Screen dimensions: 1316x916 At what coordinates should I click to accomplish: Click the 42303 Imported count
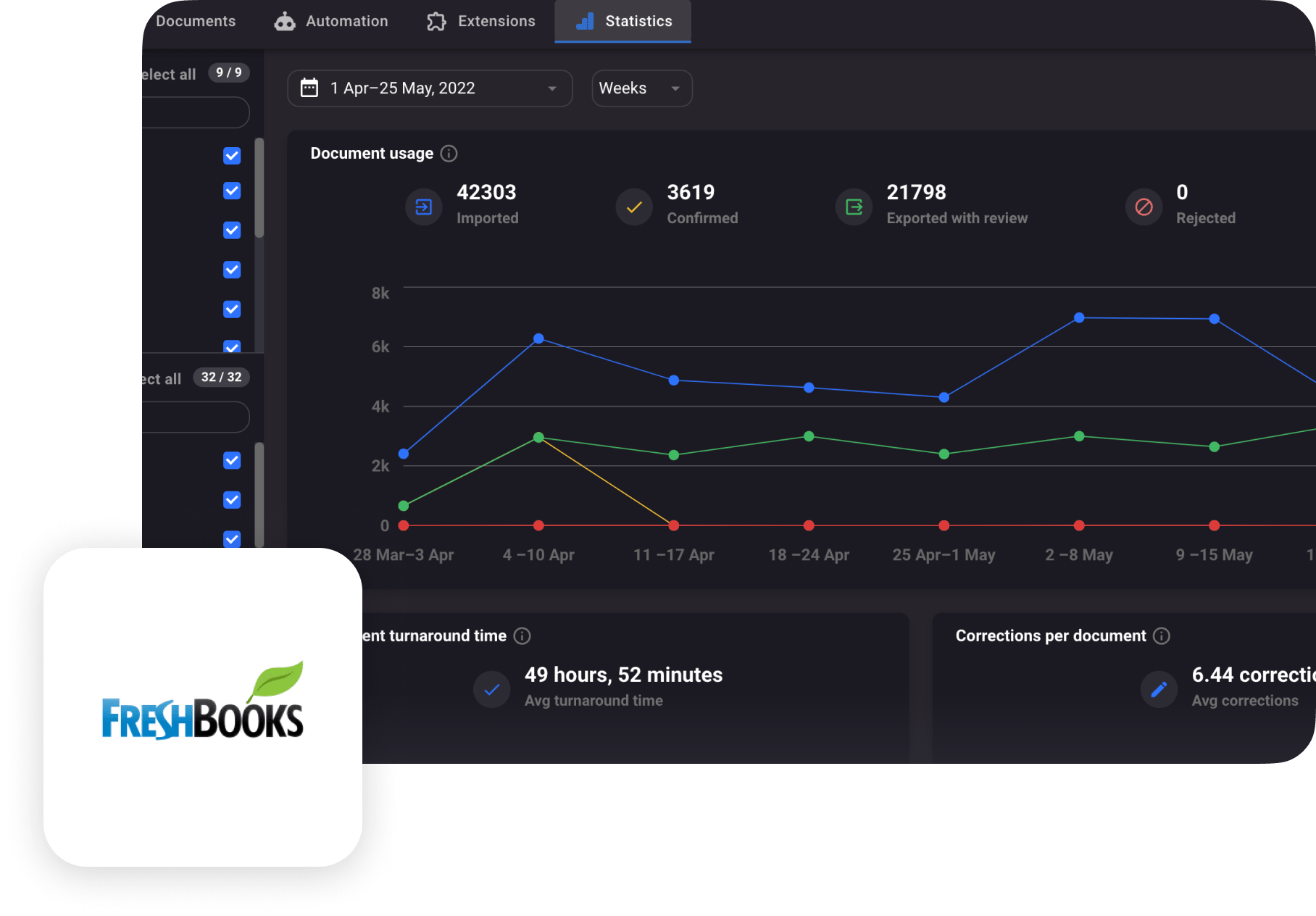486,193
